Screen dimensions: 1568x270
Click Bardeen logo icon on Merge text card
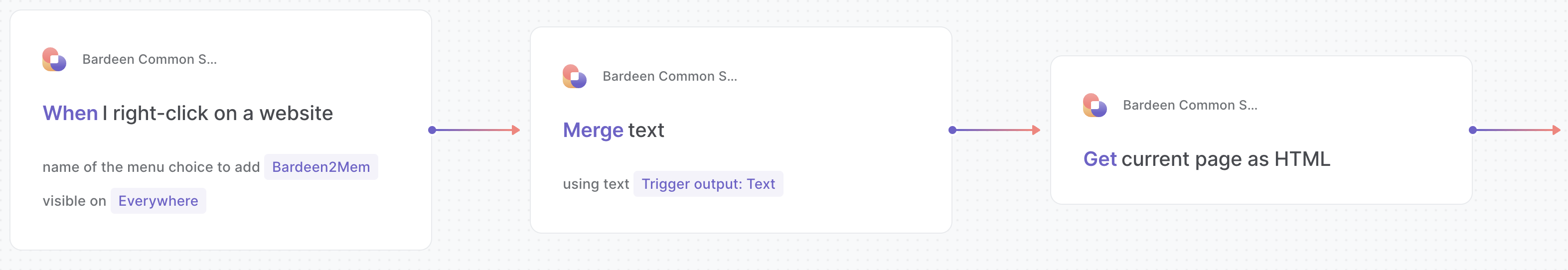[575, 77]
